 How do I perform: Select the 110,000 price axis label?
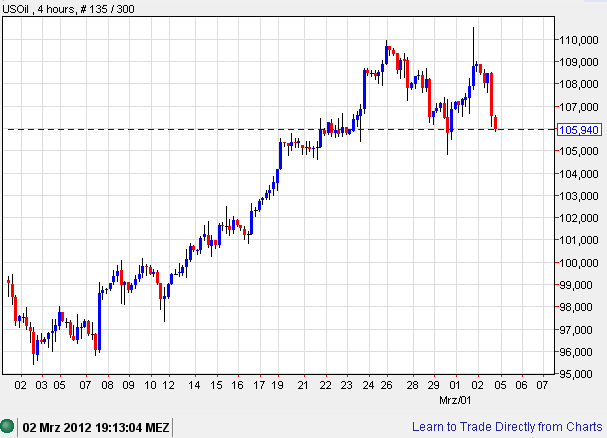coord(579,40)
